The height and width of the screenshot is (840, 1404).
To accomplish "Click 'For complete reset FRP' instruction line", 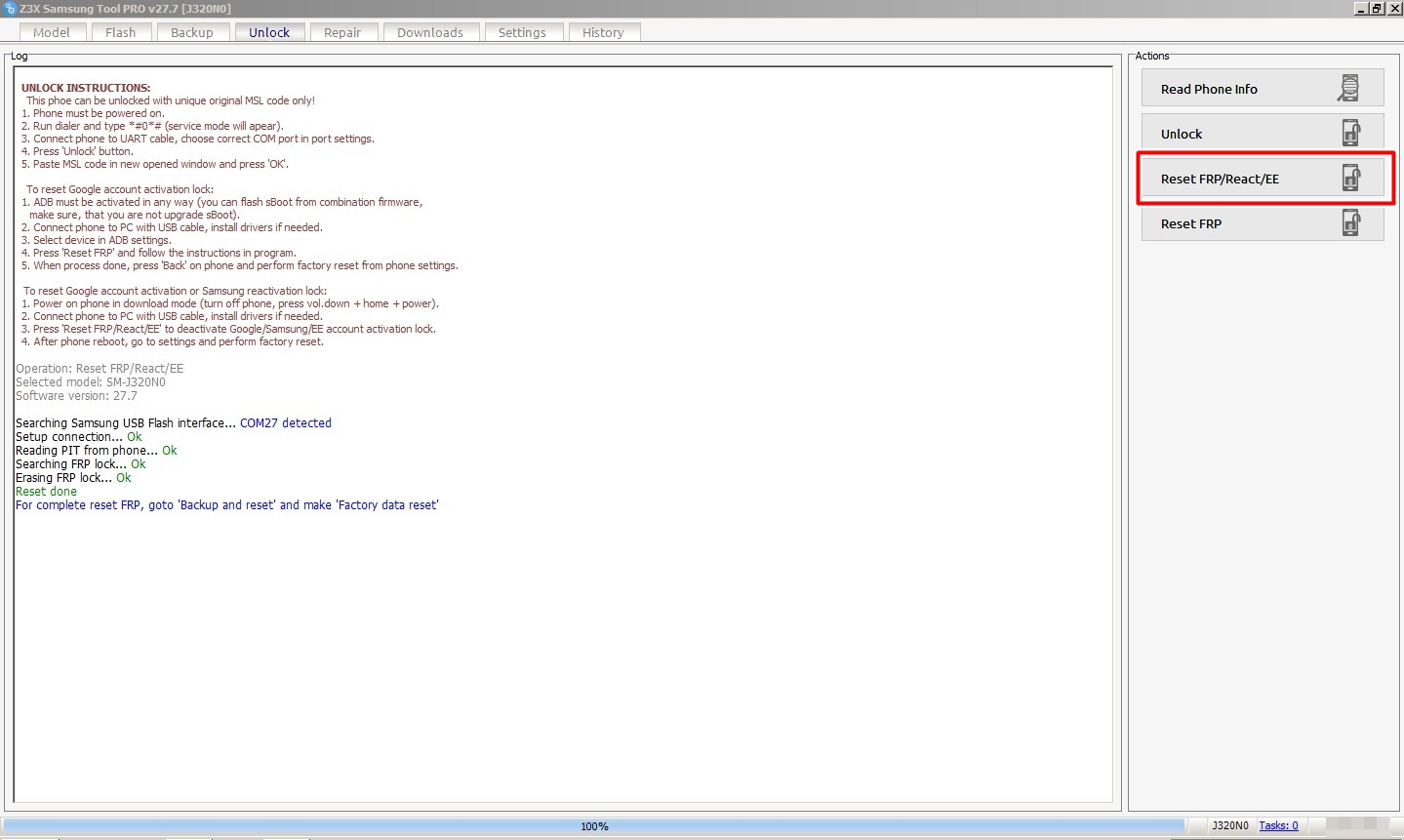I will tap(227, 505).
